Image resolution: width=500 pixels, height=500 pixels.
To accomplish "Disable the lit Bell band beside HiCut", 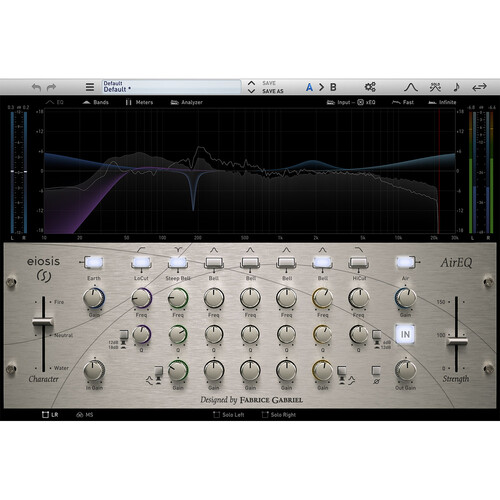I will pos(322,262).
